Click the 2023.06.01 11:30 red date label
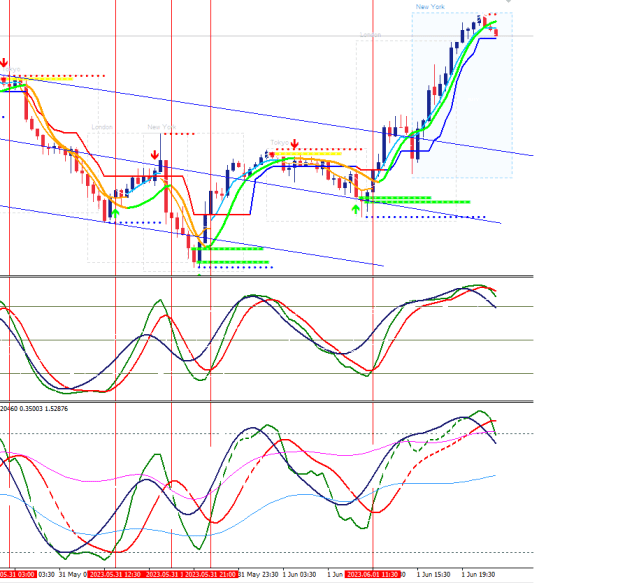625x583 pixels. pos(373,574)
